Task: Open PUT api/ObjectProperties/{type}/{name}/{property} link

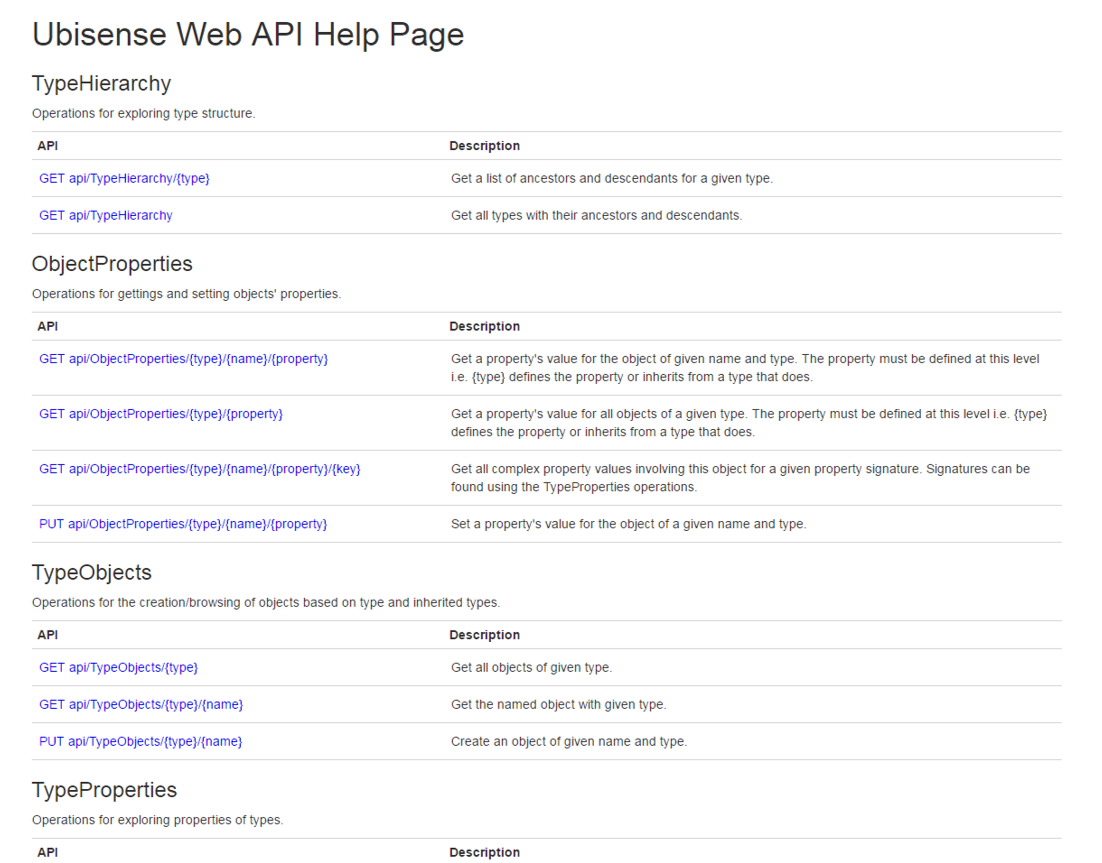Action: pyautogui.click(x=182, y=523)
